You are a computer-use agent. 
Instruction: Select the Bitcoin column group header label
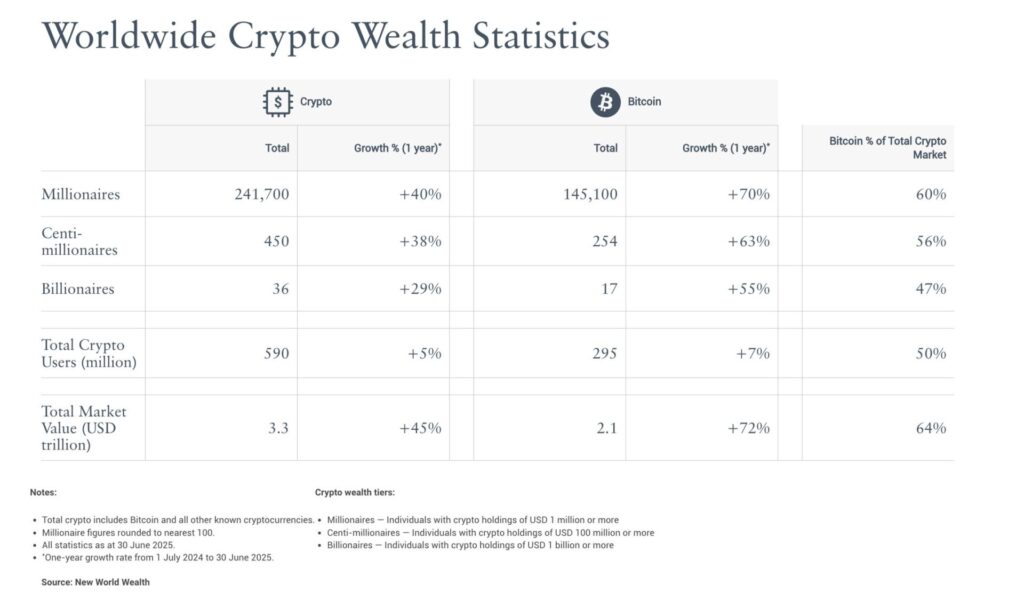644,102
